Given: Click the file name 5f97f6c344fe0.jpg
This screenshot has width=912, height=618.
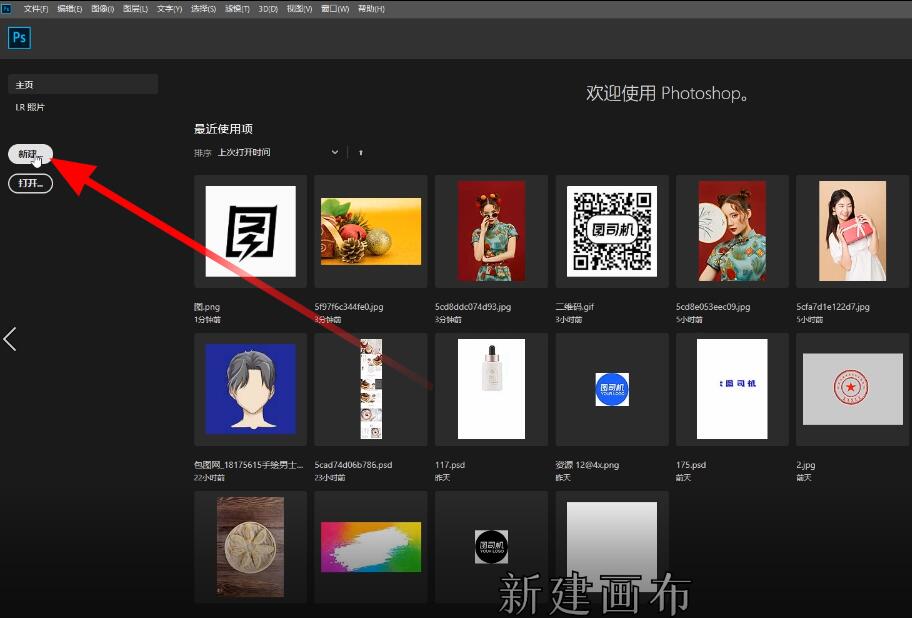Looking at the screenshot, I should point(348,307).
